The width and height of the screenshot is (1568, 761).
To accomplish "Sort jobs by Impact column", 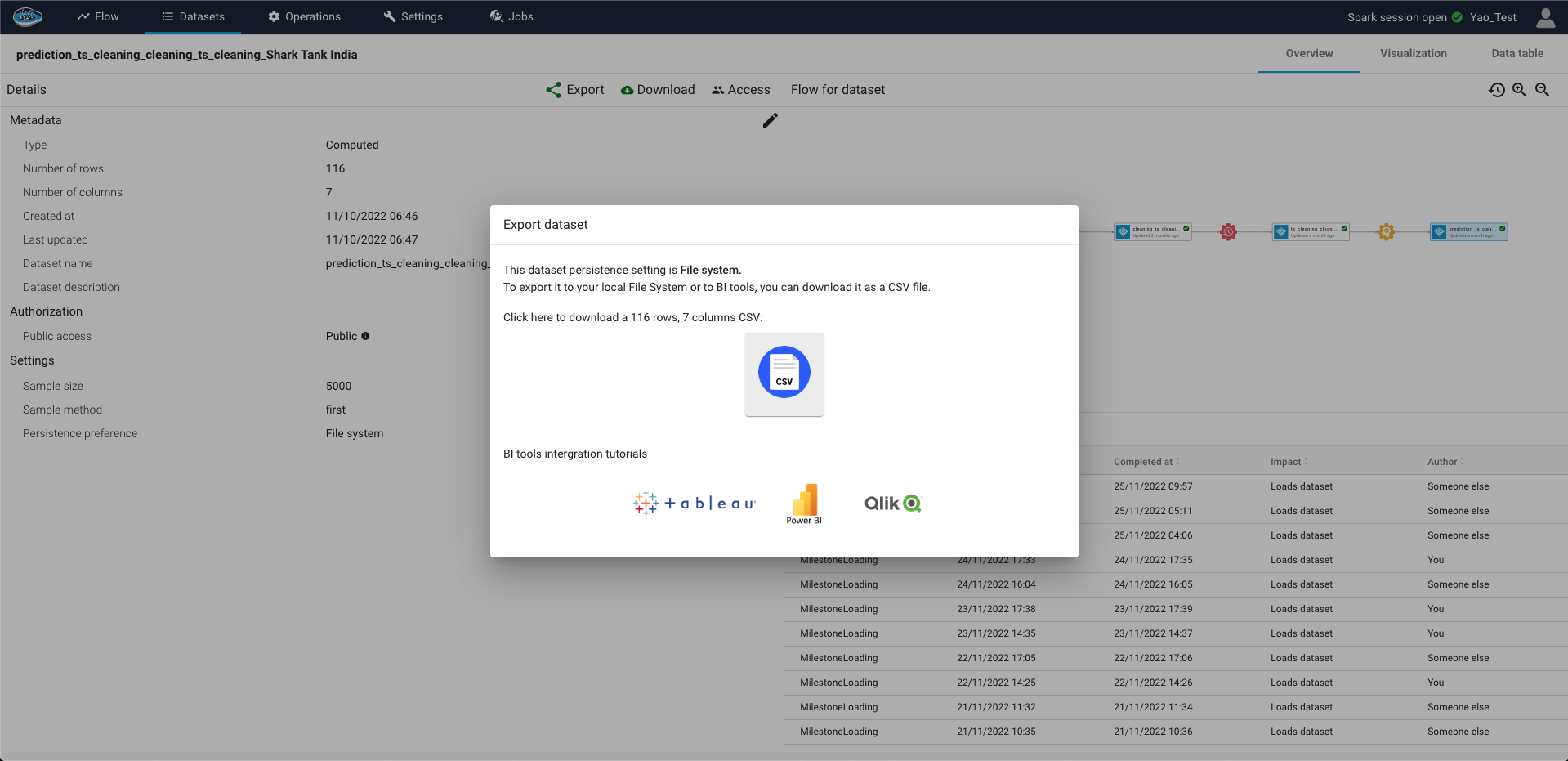I will coord(1289,462).
